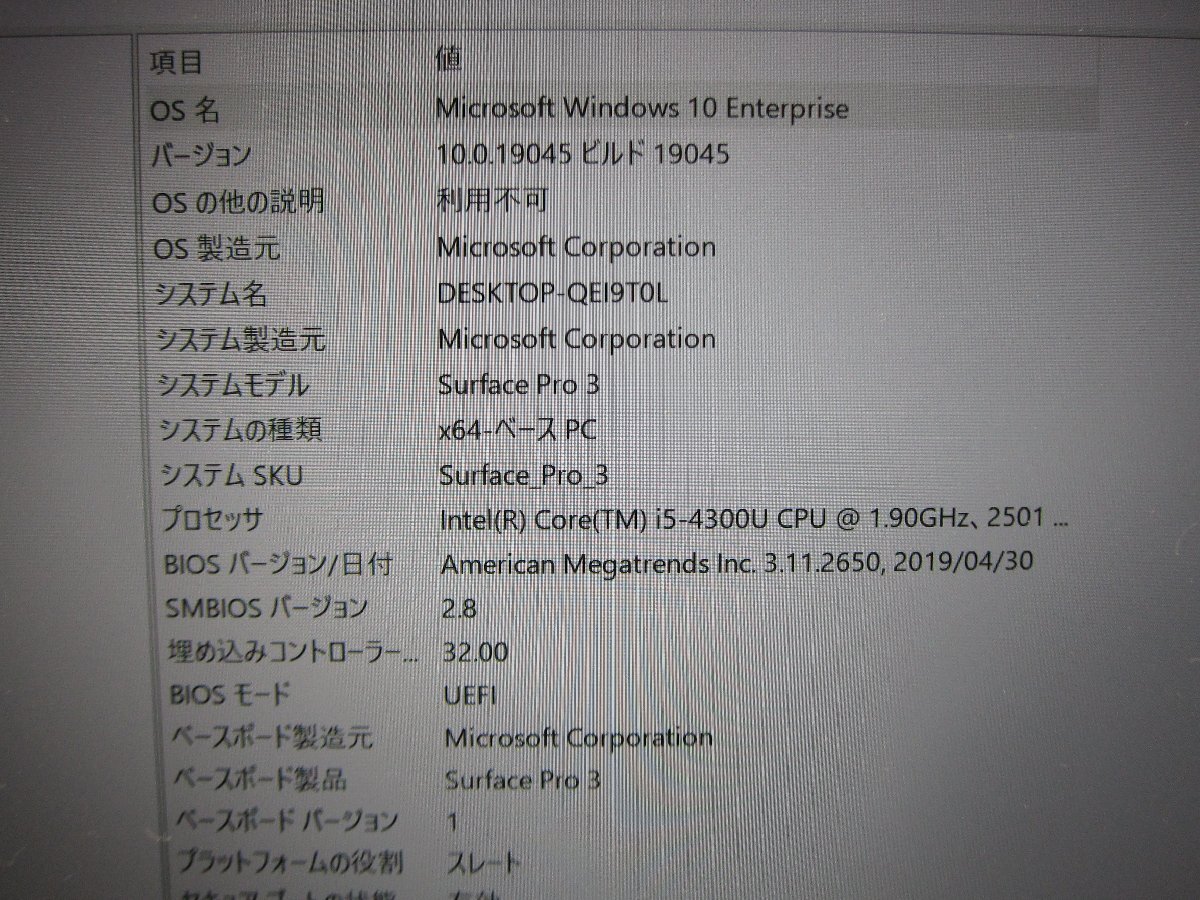Select the OS の他の説明 row label
Viewport: 1200px width, 900px height.
[x=238, y=202]
